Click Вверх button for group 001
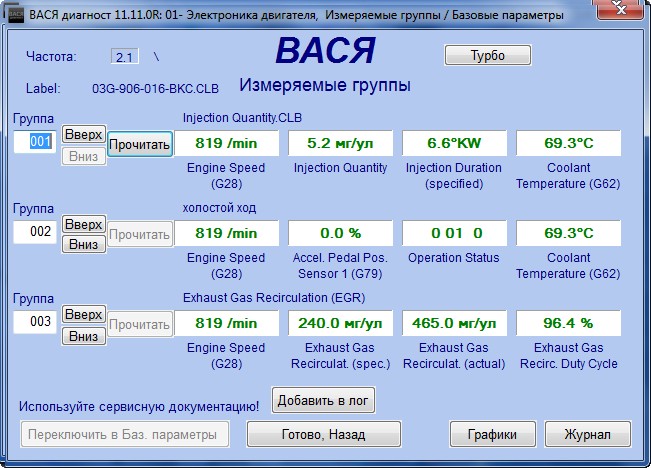 (83, 134)
